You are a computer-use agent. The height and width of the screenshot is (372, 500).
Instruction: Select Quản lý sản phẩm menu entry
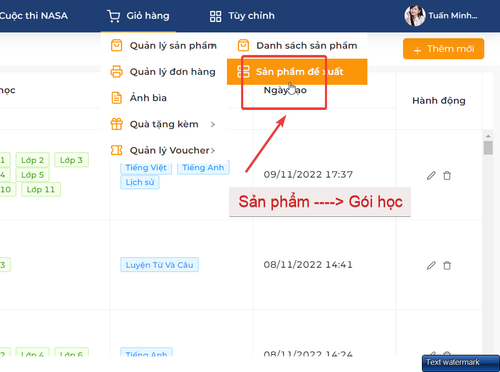click(164, 45)
